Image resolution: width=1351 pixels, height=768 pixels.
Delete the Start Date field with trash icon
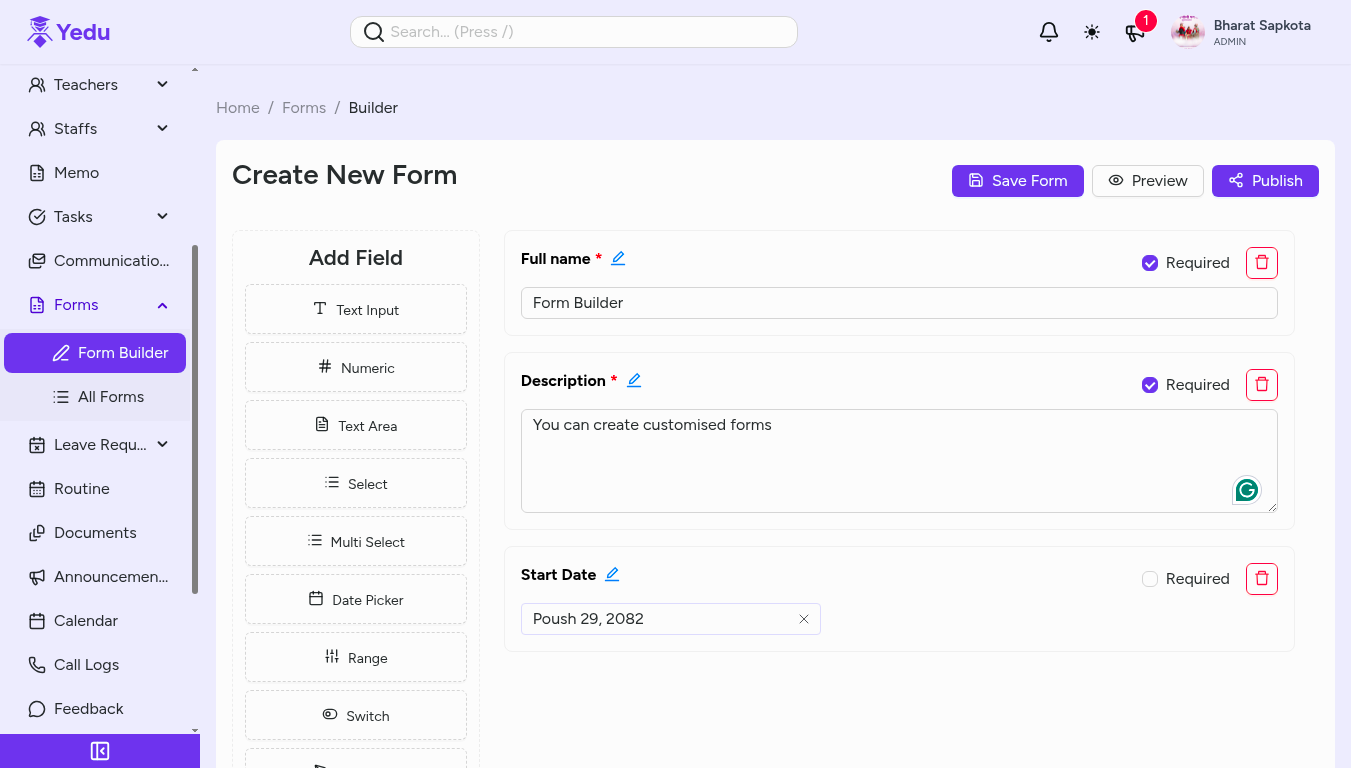[1262, 579]
